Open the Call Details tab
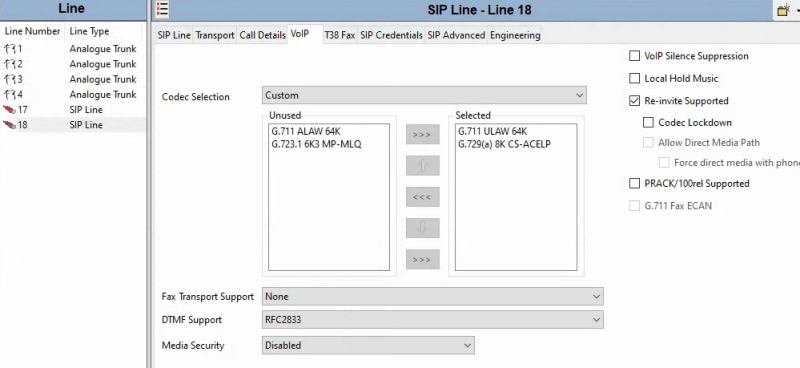The image size is (800, 368). click(262, 35)
